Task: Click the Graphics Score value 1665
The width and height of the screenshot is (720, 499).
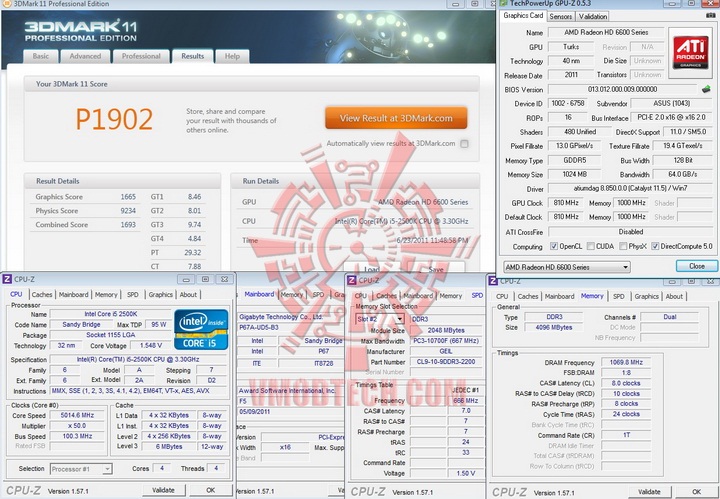Action: pyautogui.click(x=128, y=196)
